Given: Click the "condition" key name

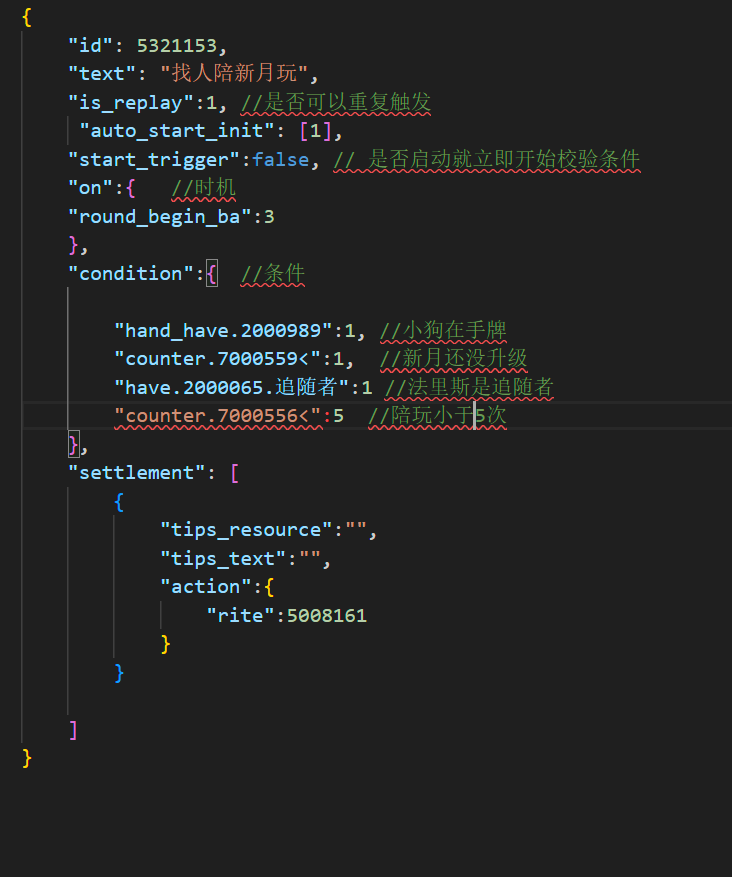Looking at the screenshot, I should 130,273.
